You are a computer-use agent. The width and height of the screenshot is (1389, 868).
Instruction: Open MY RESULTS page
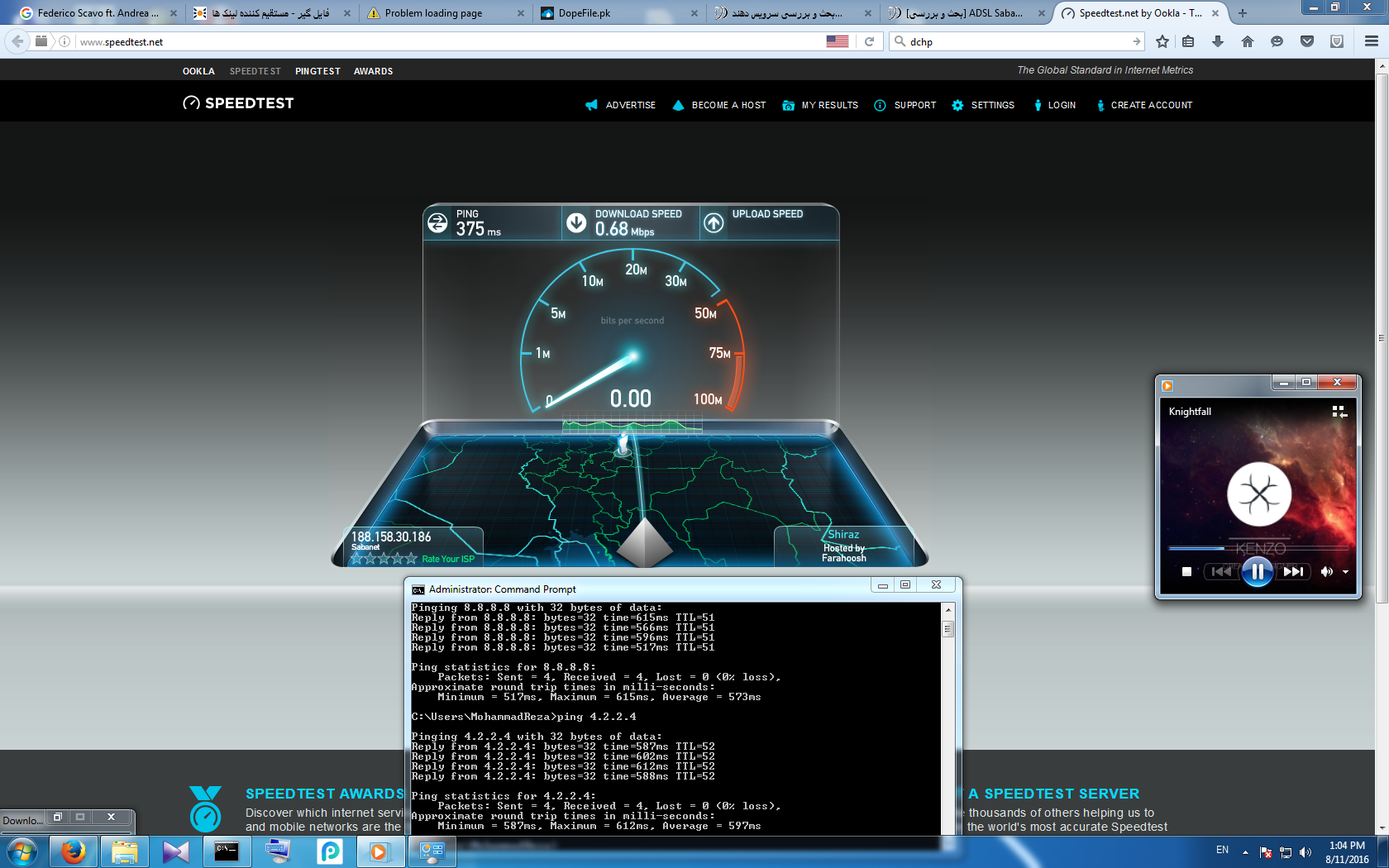coord(820,105)
